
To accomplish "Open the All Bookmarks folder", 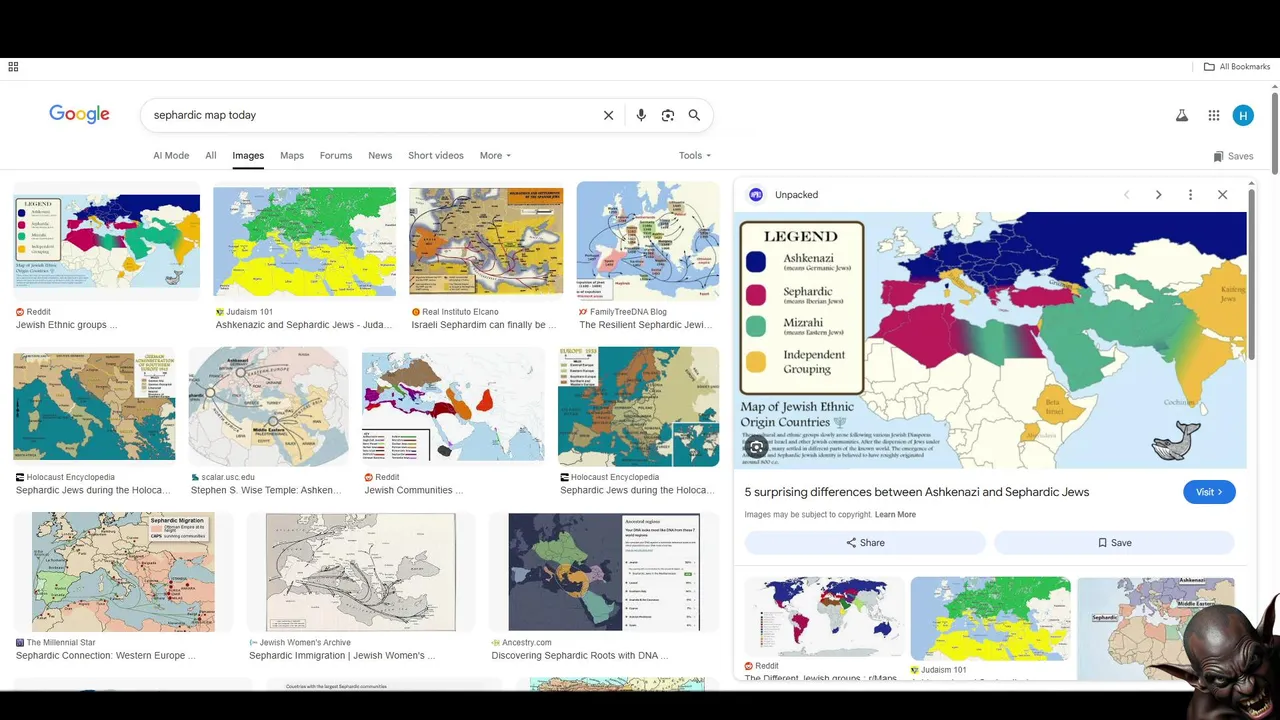I will click(1237, 67).
